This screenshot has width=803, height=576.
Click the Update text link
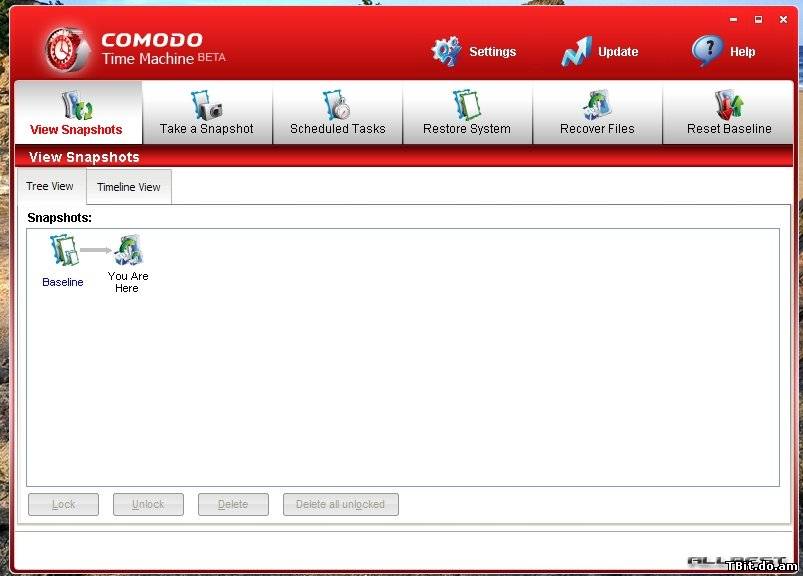pyautogui.click(x=618, y=52)
